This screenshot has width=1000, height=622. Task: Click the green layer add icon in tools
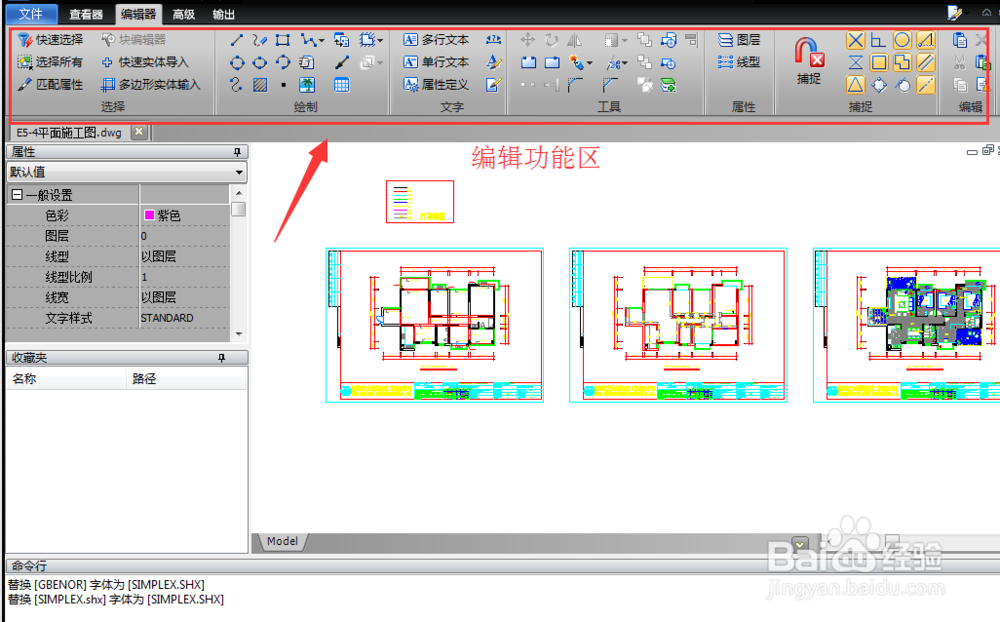[668, 85]
